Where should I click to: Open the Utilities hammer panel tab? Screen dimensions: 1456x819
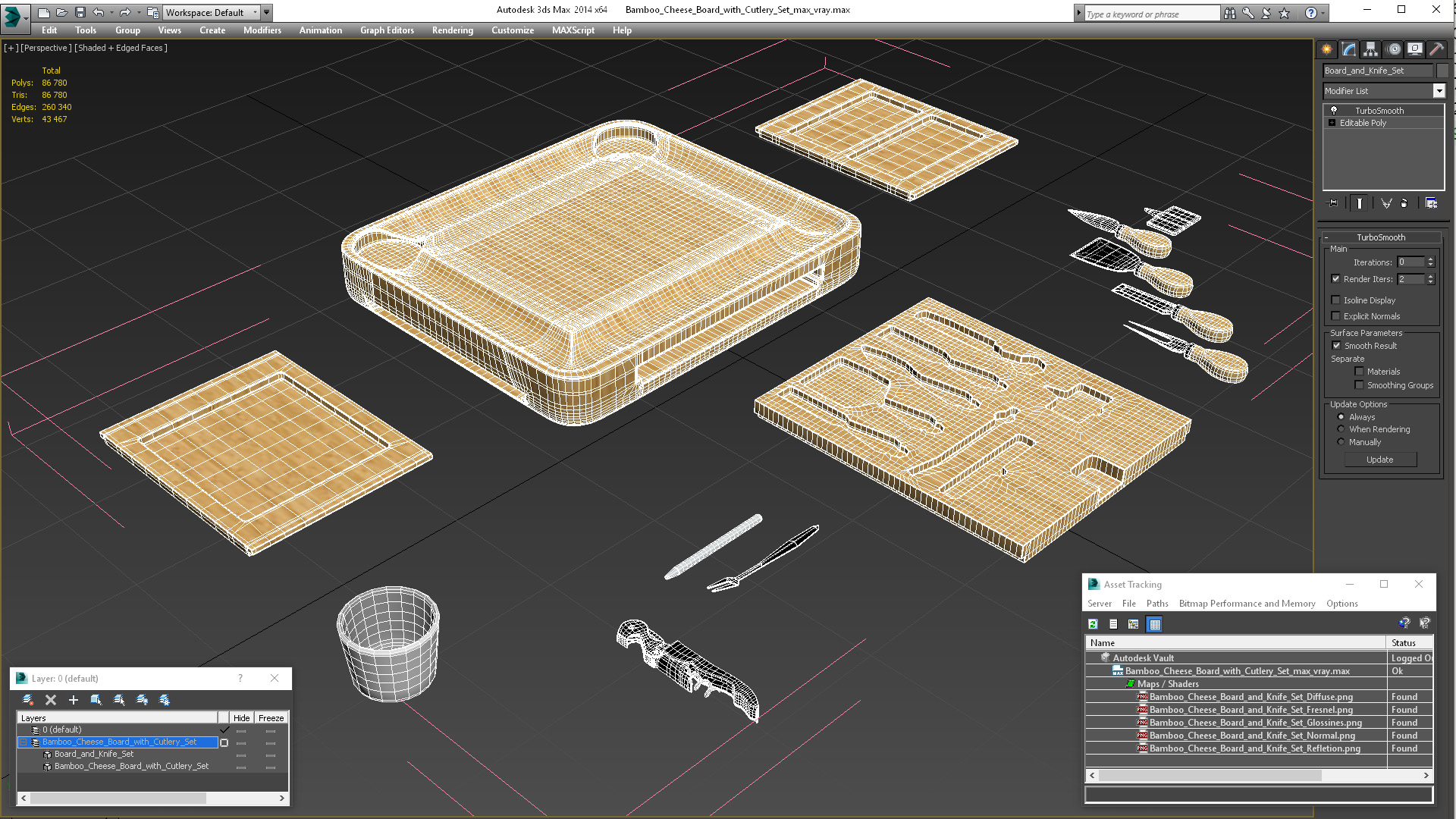[1436, 49]
